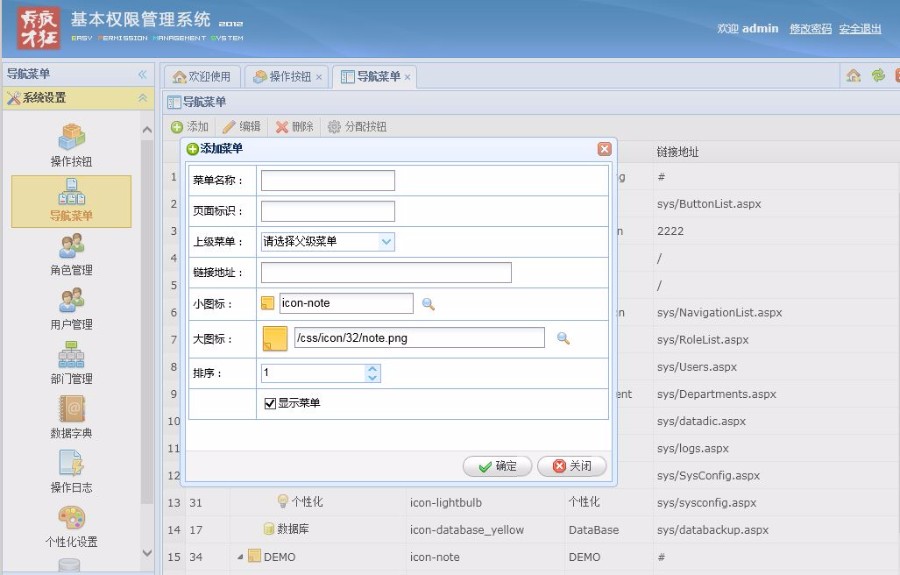Click the sys/logs.aspx cell
900x575 pixels.
tap(693, 448)
